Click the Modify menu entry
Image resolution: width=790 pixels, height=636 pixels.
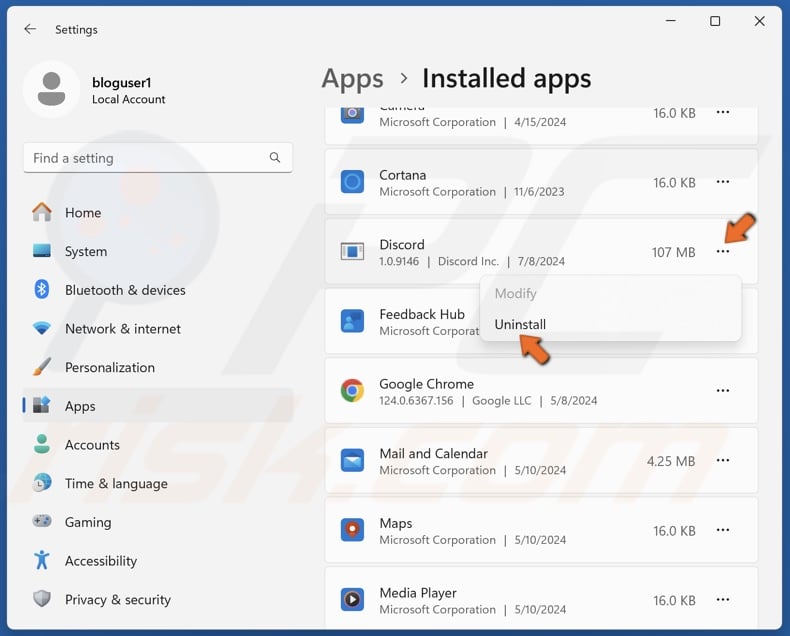click(x=610, y=293)
